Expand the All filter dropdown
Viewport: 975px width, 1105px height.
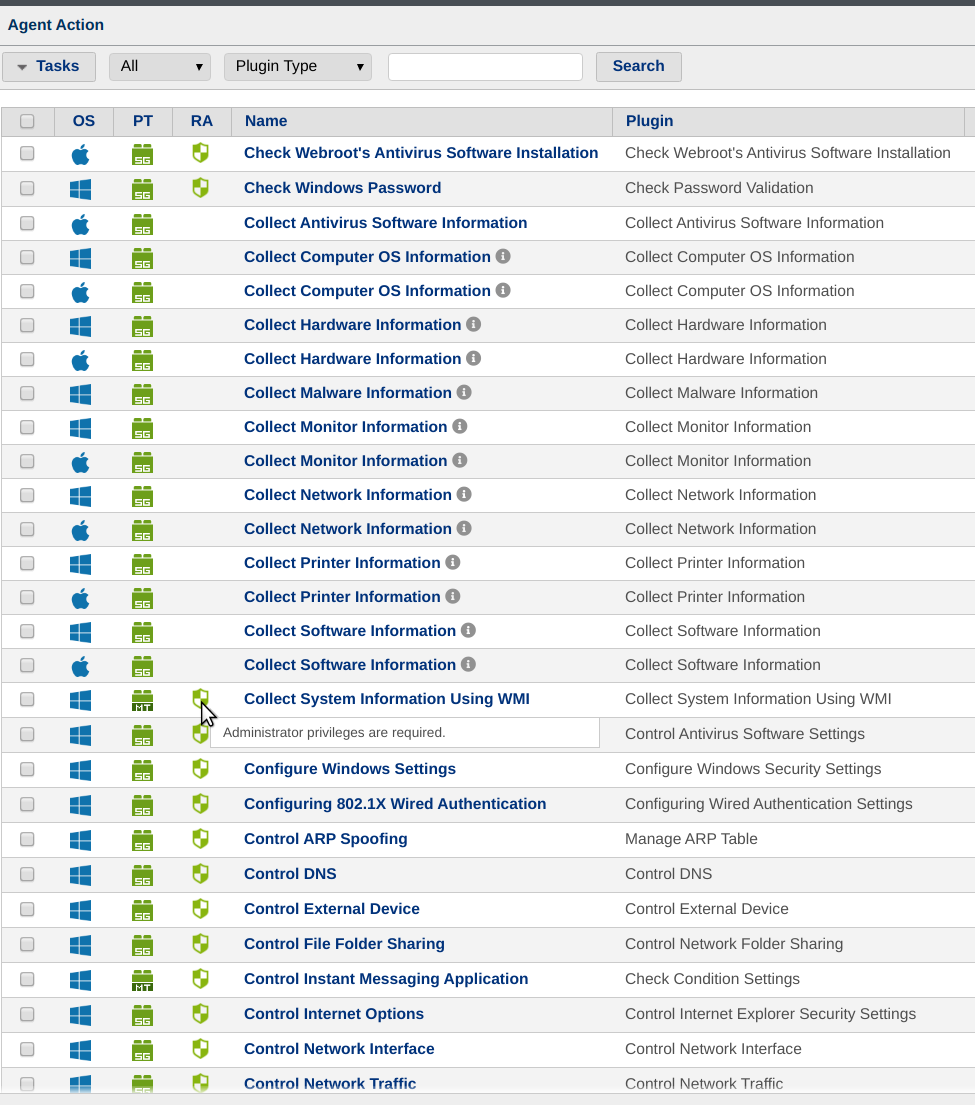[160, 67]
